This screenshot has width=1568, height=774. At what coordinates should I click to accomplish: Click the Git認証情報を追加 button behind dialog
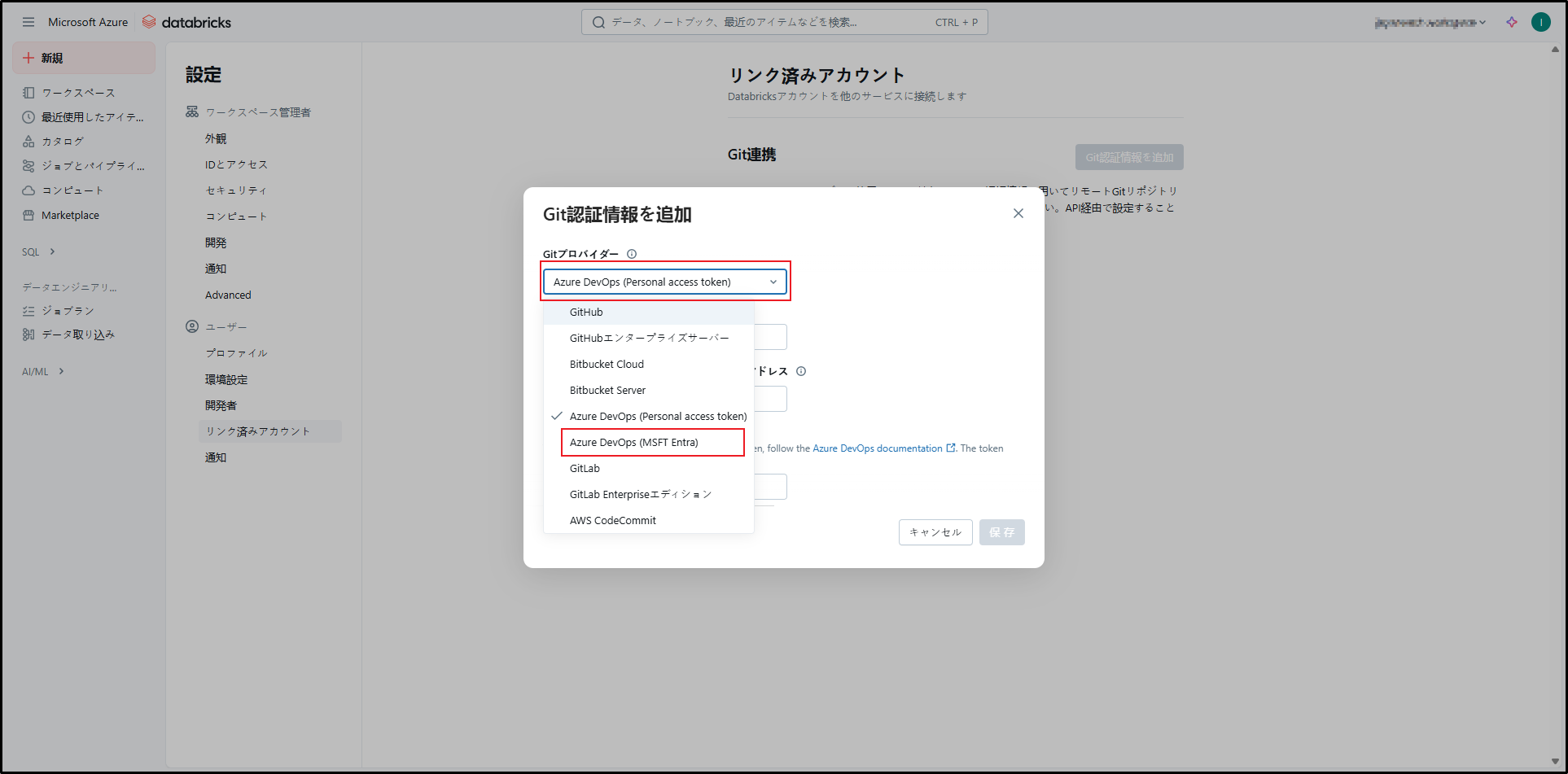tap(1129, 157)
